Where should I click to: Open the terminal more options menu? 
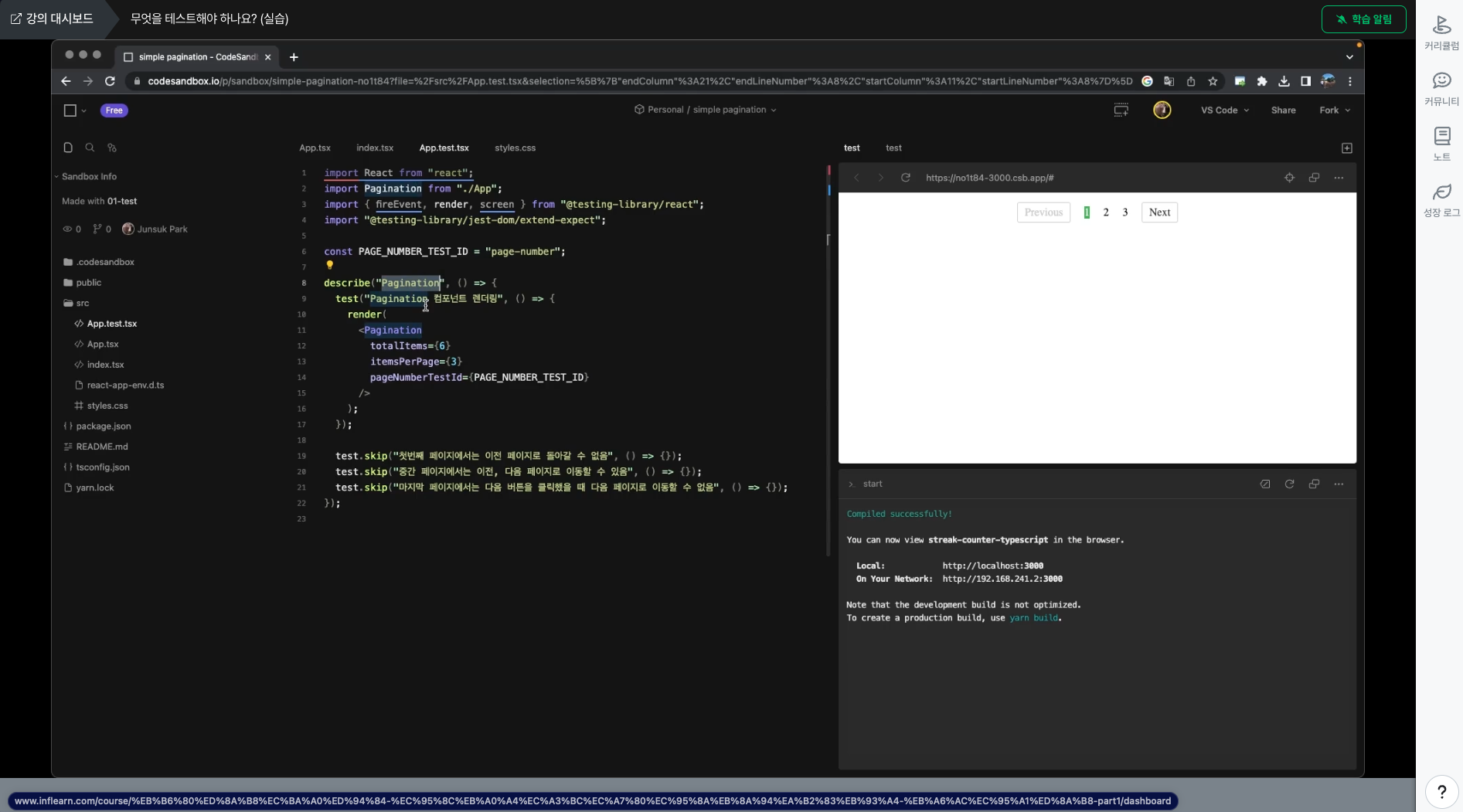[1339, 484]
